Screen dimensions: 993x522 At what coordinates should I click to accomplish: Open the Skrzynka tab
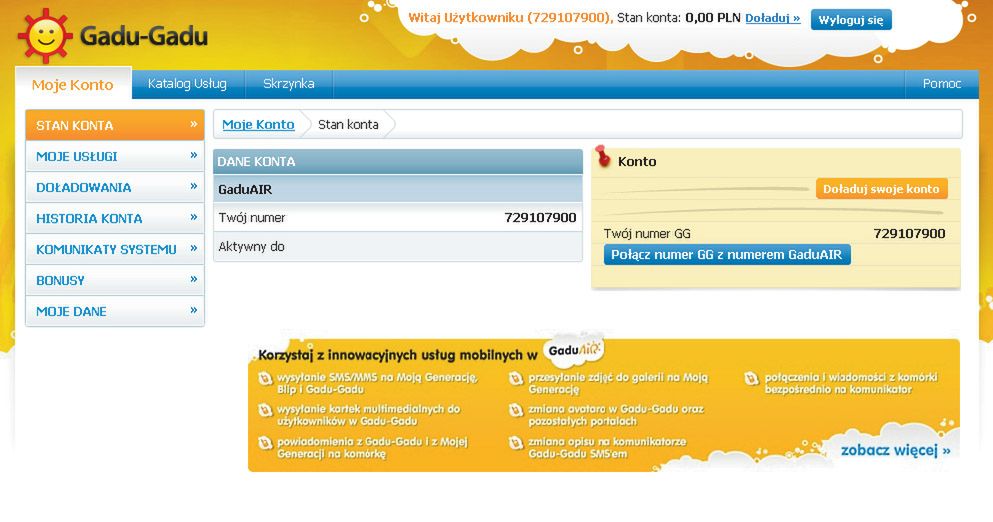pos(288,84)
